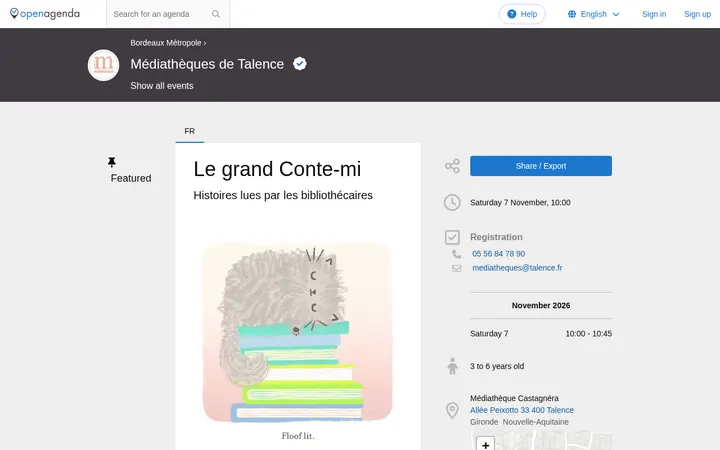Click the envelope email icon
The image size is (720, 450).
click(x=456, y=268)
